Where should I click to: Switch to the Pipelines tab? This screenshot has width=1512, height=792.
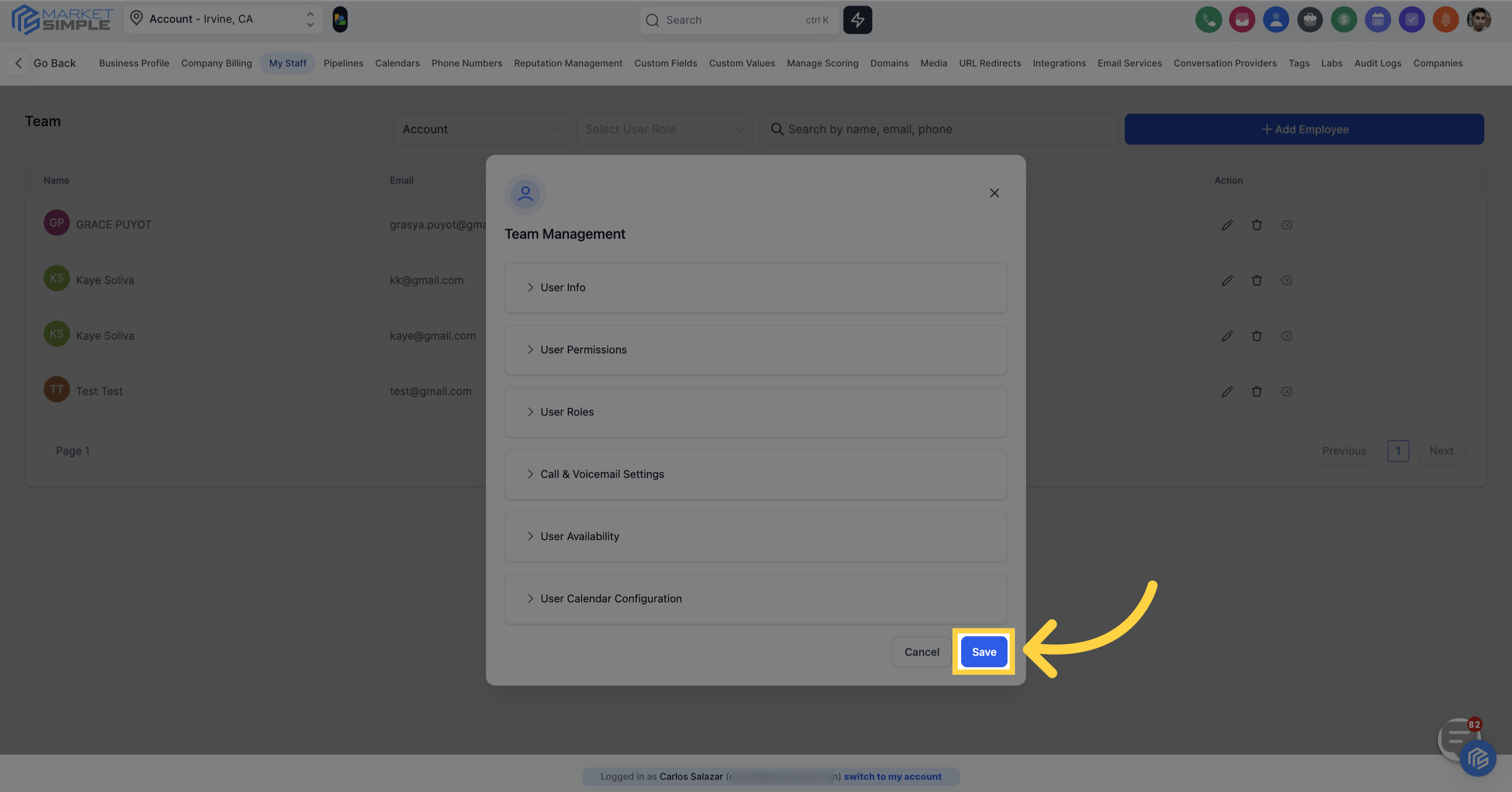[x=343, y=63]
